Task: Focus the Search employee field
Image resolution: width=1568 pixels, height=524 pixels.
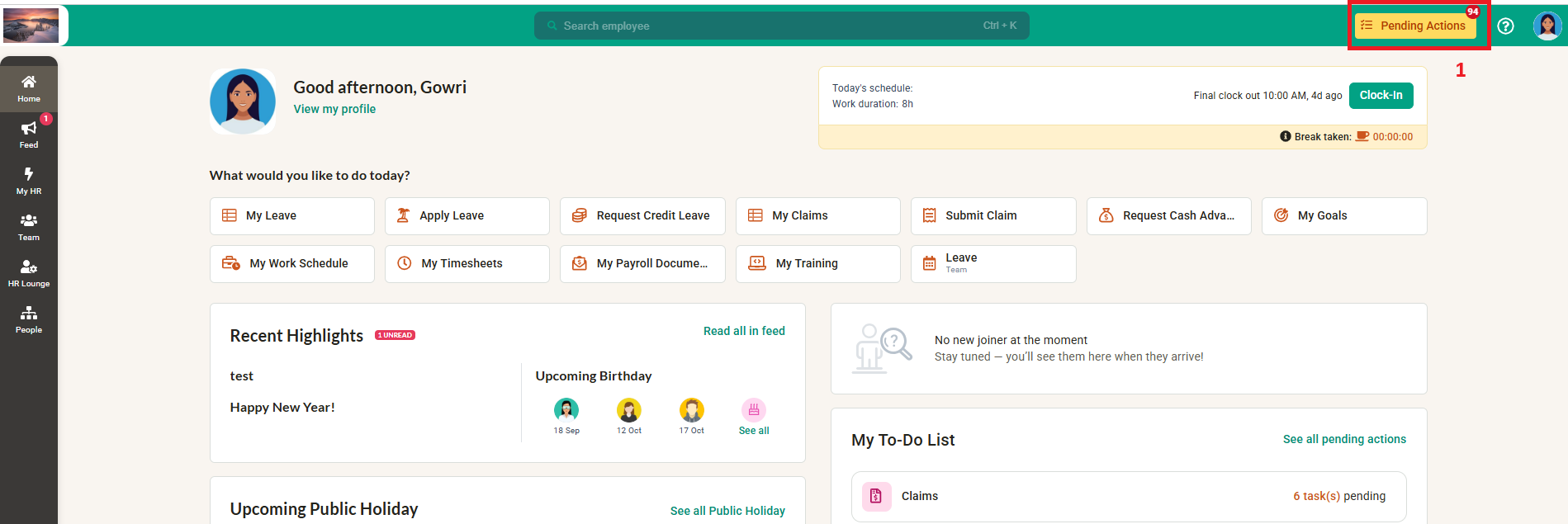Action: [781, 26]
